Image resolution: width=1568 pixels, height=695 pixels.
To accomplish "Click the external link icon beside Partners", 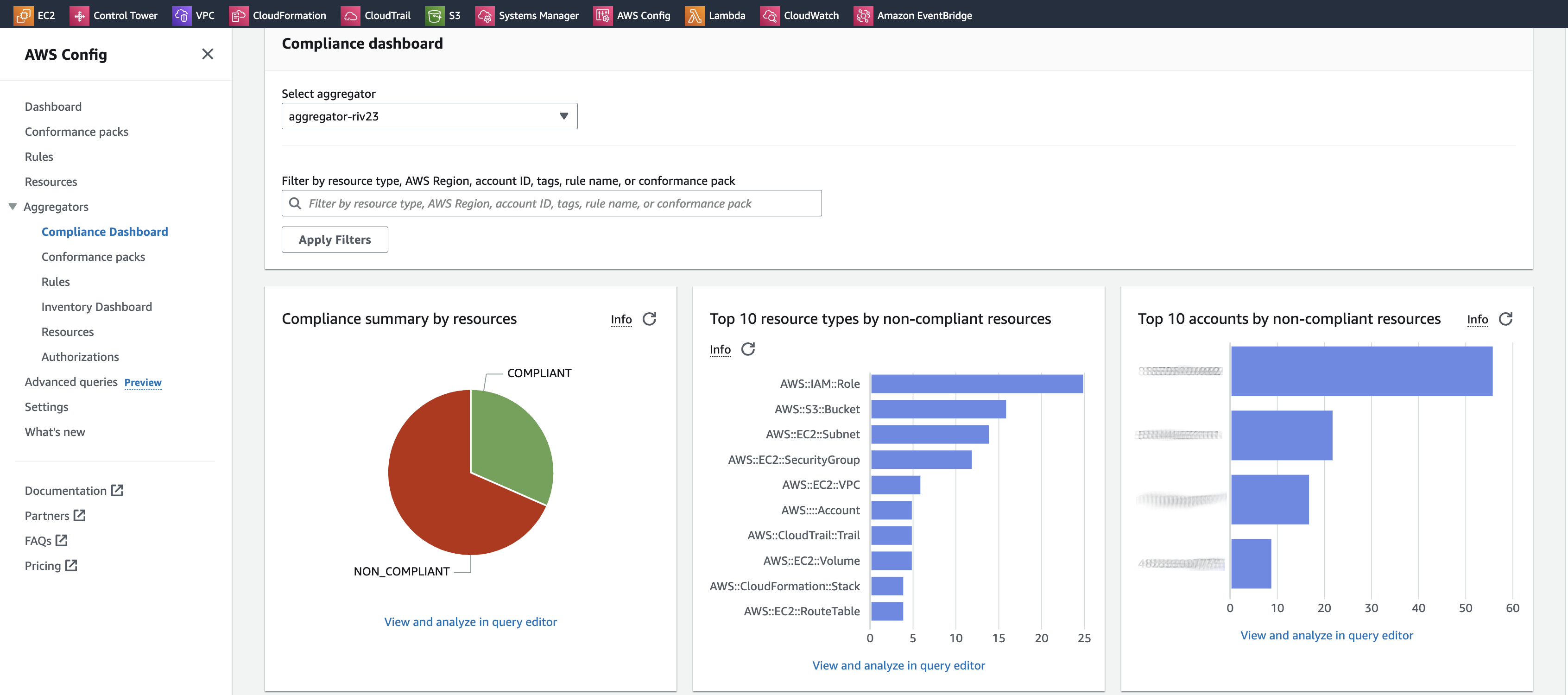I will [80, 515].
